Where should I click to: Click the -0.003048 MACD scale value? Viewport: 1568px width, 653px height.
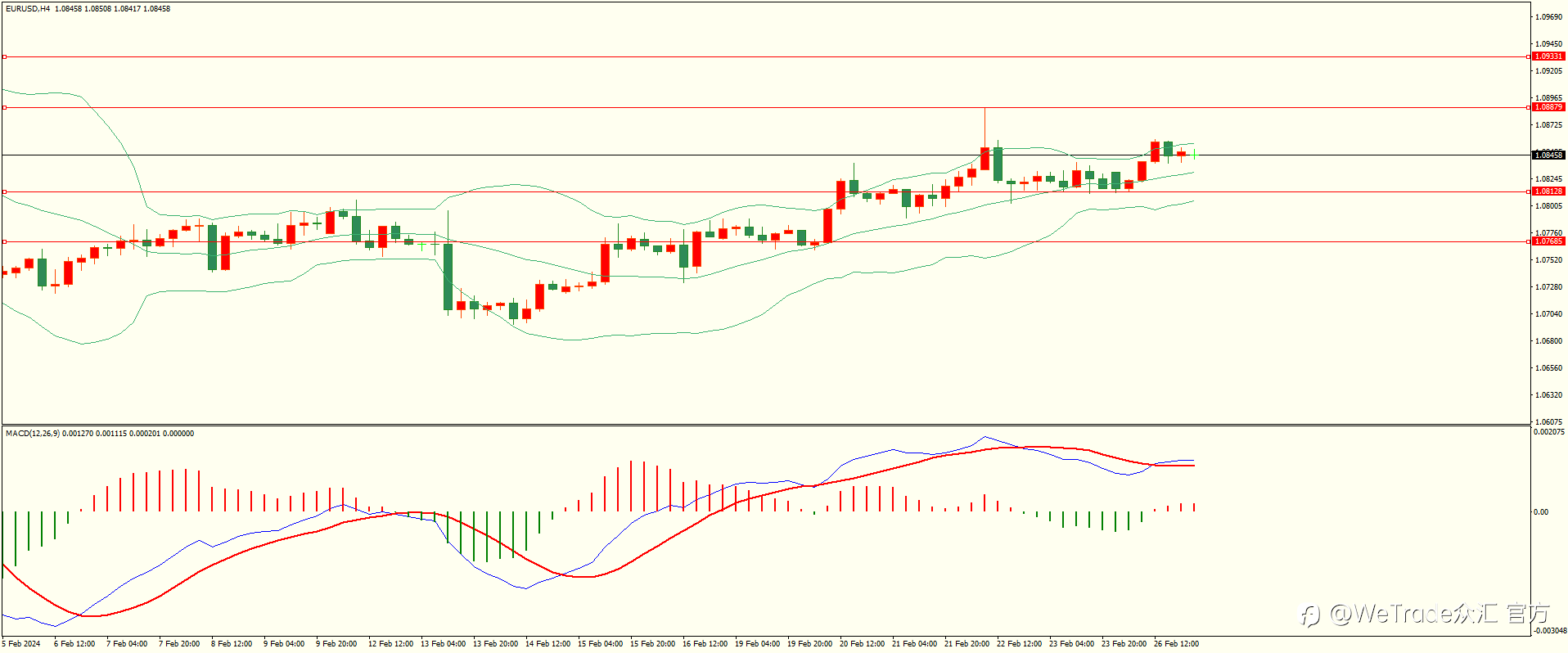point(1548,631)
